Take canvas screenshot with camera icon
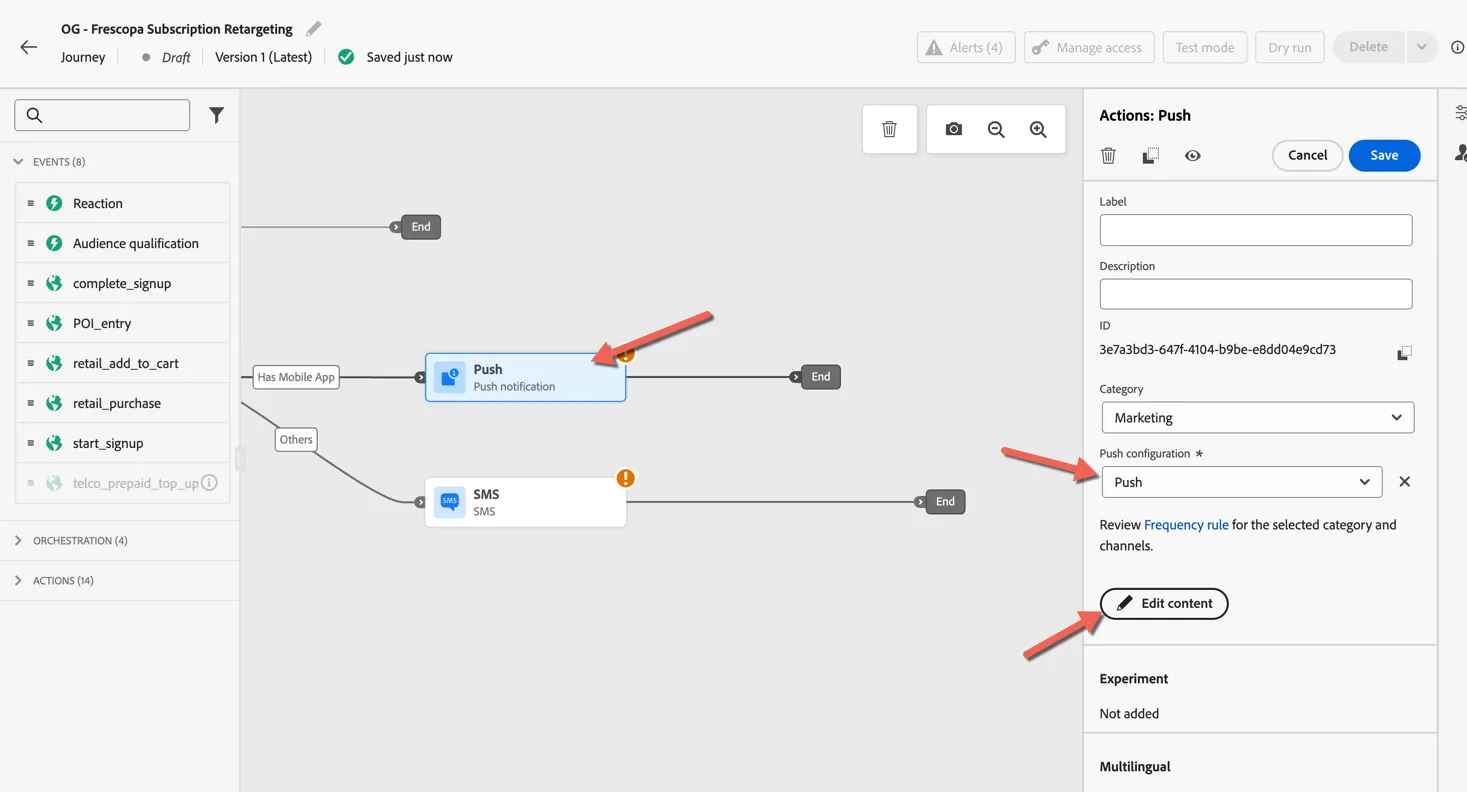Screen dimensions: 1467x792 pos(954,129)
